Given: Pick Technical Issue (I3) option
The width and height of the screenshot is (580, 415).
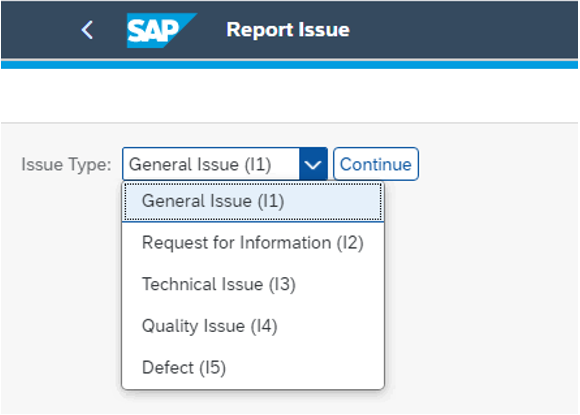Looking at the screenshot, I should (x=253, y=284).
